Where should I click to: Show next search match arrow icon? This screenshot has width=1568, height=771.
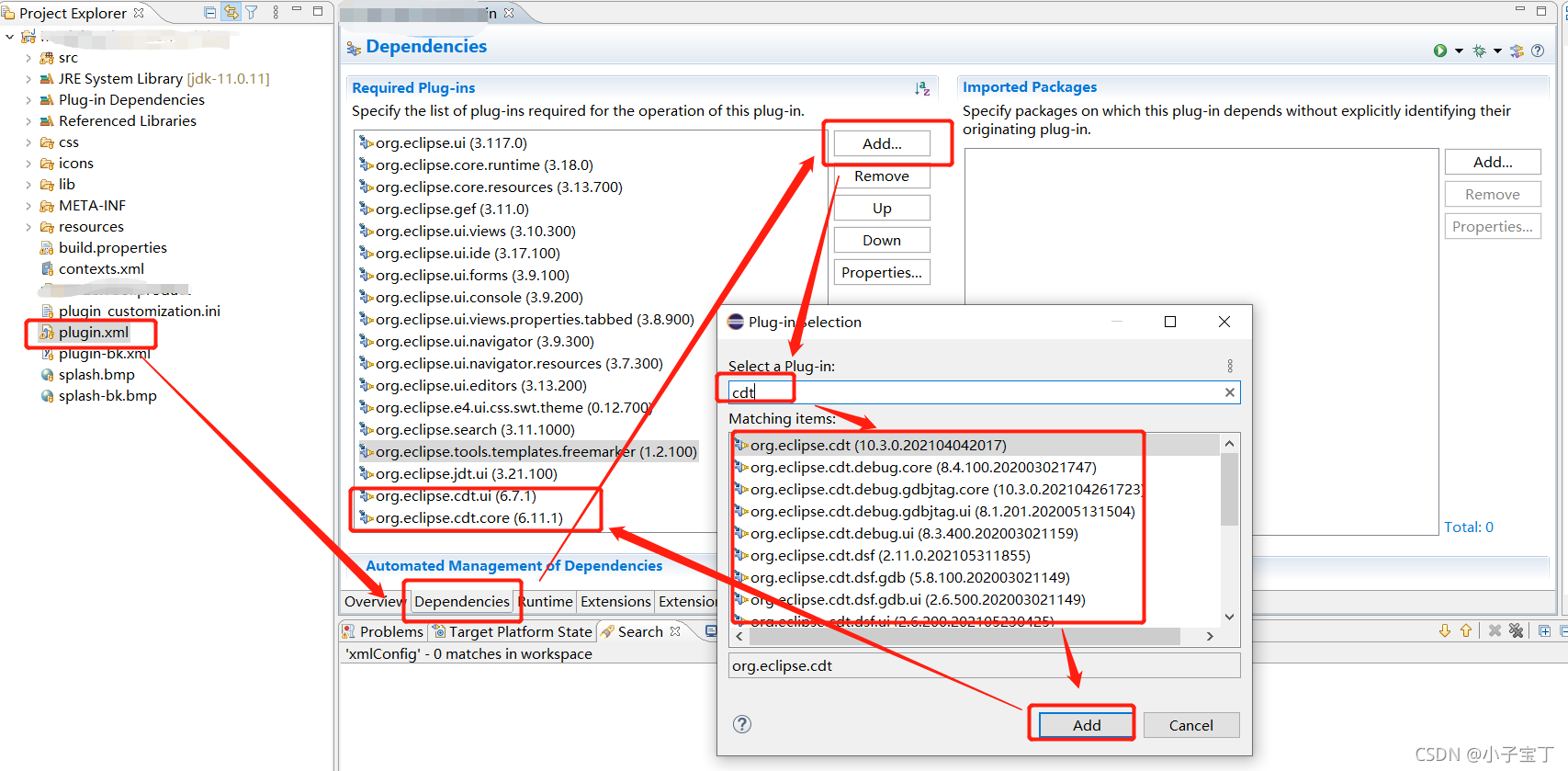pyautogui.click(x=1445, y=630)
